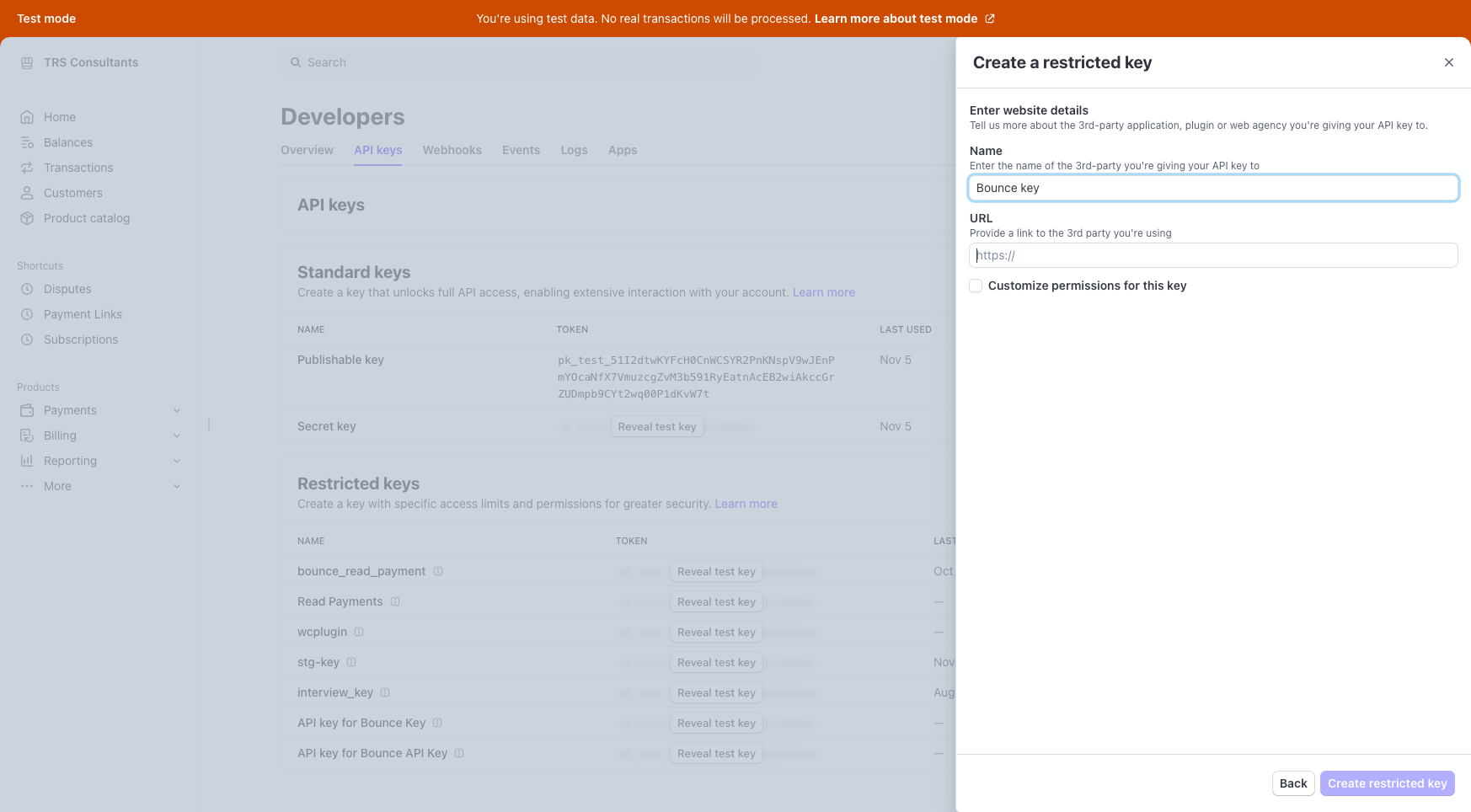
Task: Click the publishable key token text
Action: (x=696, y=377)
